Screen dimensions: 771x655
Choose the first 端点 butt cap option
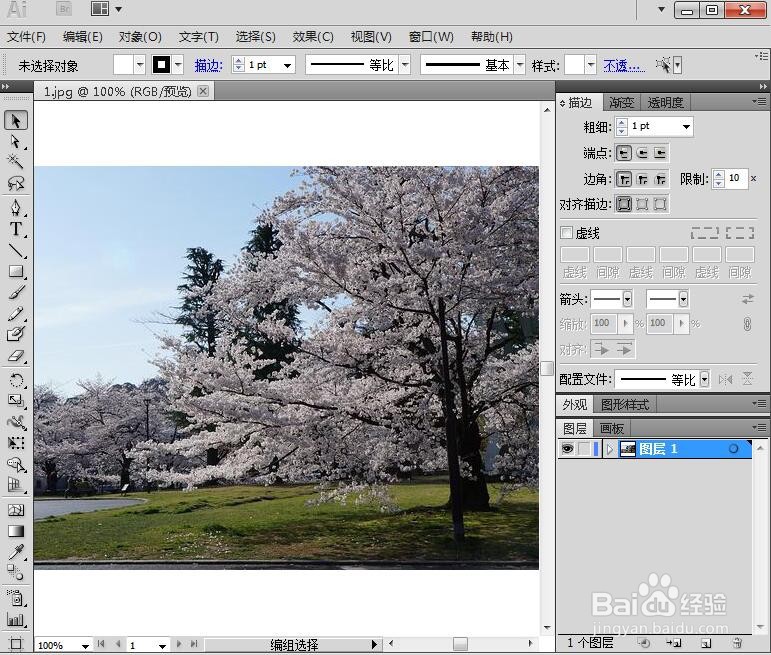click(x=624, y=153)
